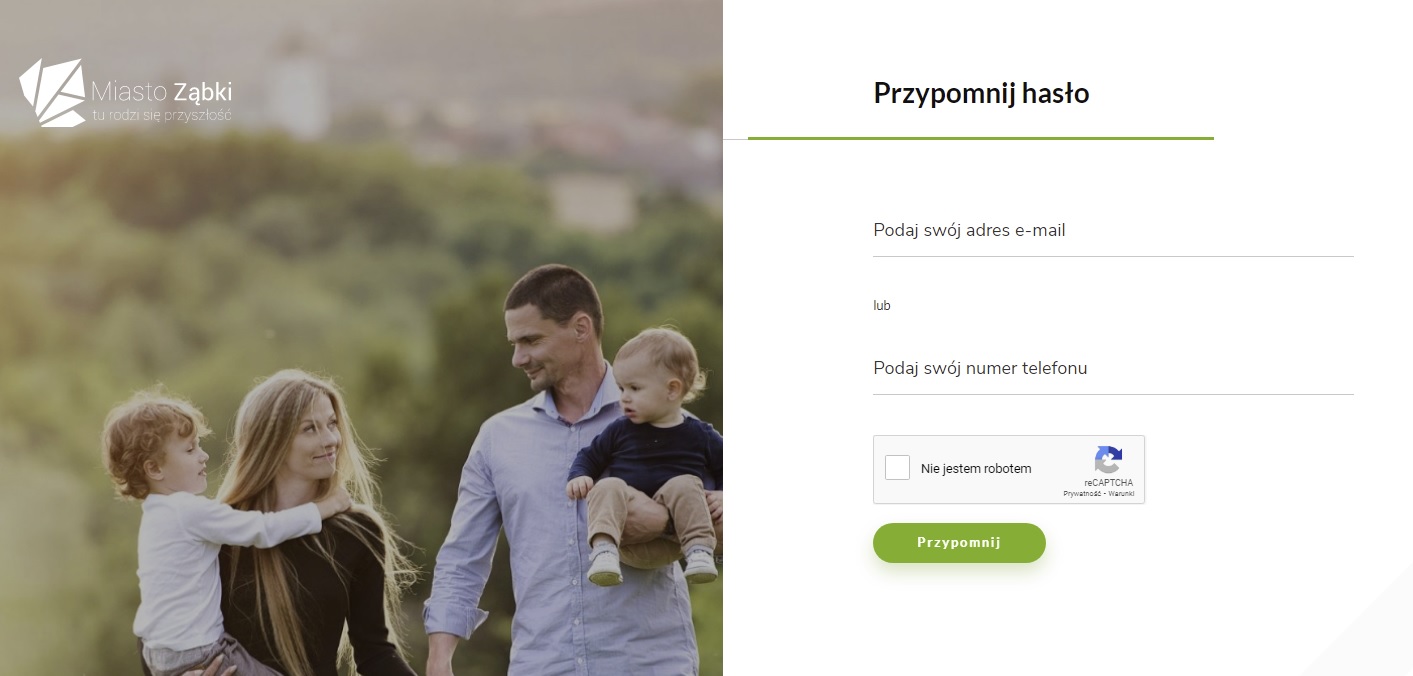Click the "lub" separator text
Screen dimensions: 1413x676
tap(882, 306)
